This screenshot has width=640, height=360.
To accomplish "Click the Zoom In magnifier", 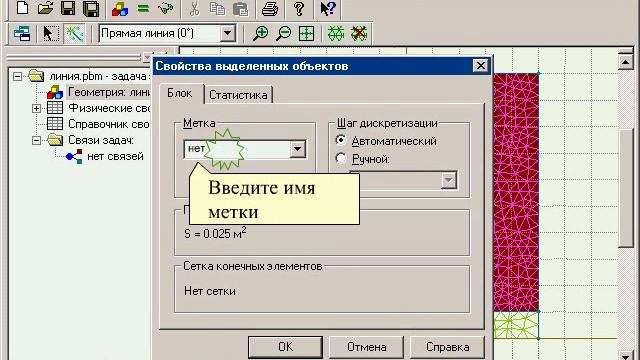I will tap(260, 33).
